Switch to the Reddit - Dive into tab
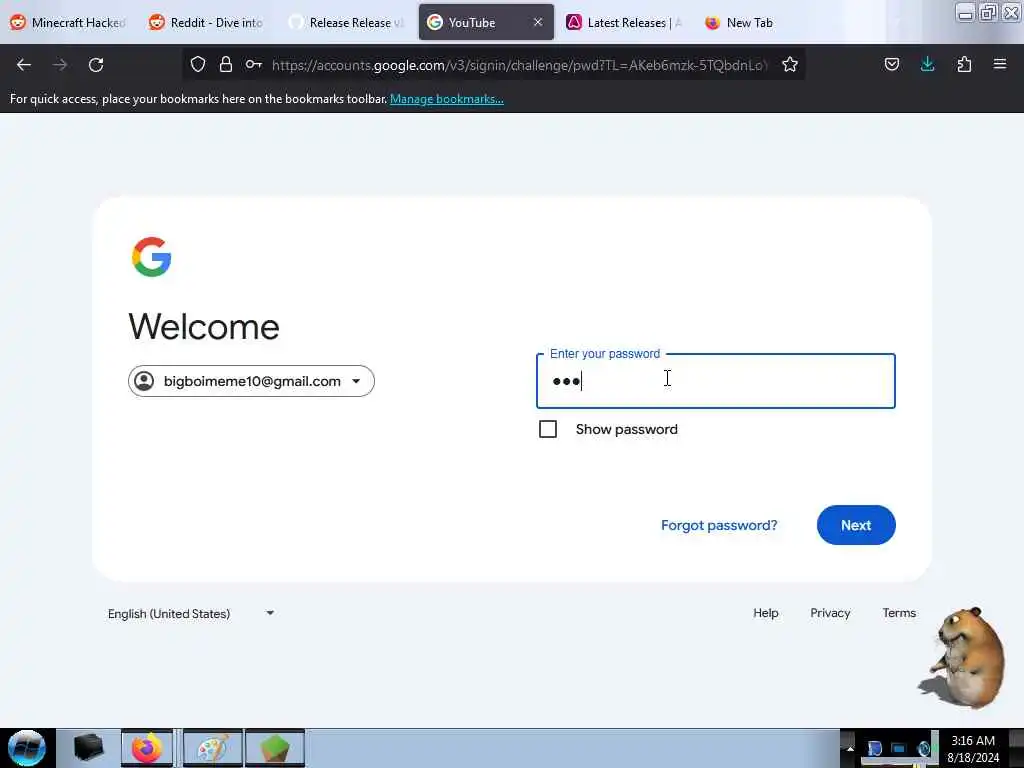 [x=206, y=22]
